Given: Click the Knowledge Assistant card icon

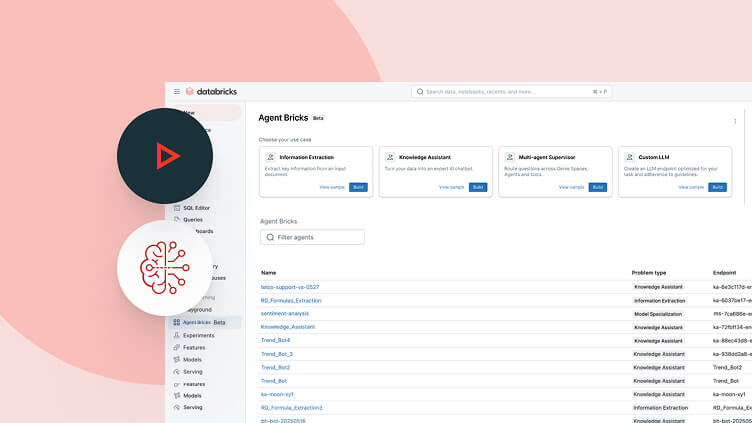Looking at the screenshot, I should click(x=390, y=157).
